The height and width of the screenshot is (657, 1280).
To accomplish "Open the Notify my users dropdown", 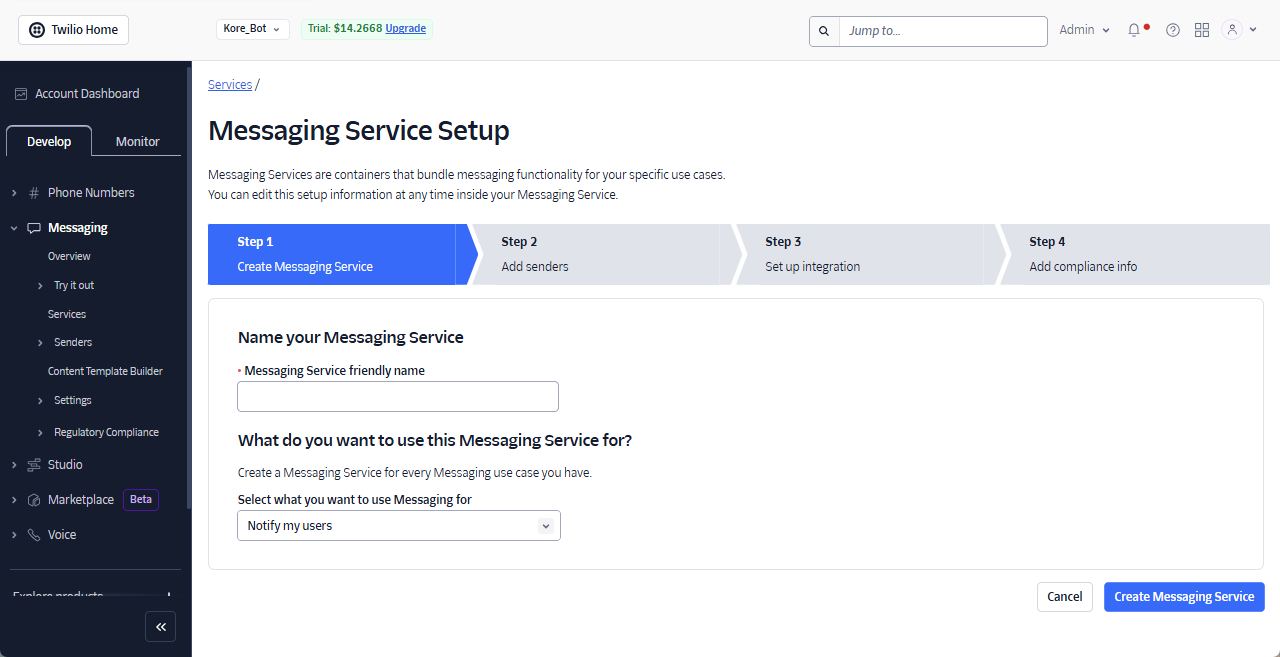I will coord(399,526).
